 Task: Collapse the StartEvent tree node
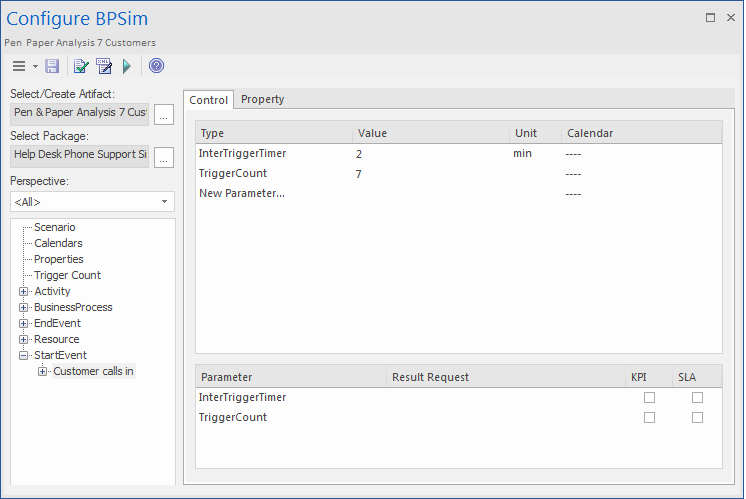point(24,355)
